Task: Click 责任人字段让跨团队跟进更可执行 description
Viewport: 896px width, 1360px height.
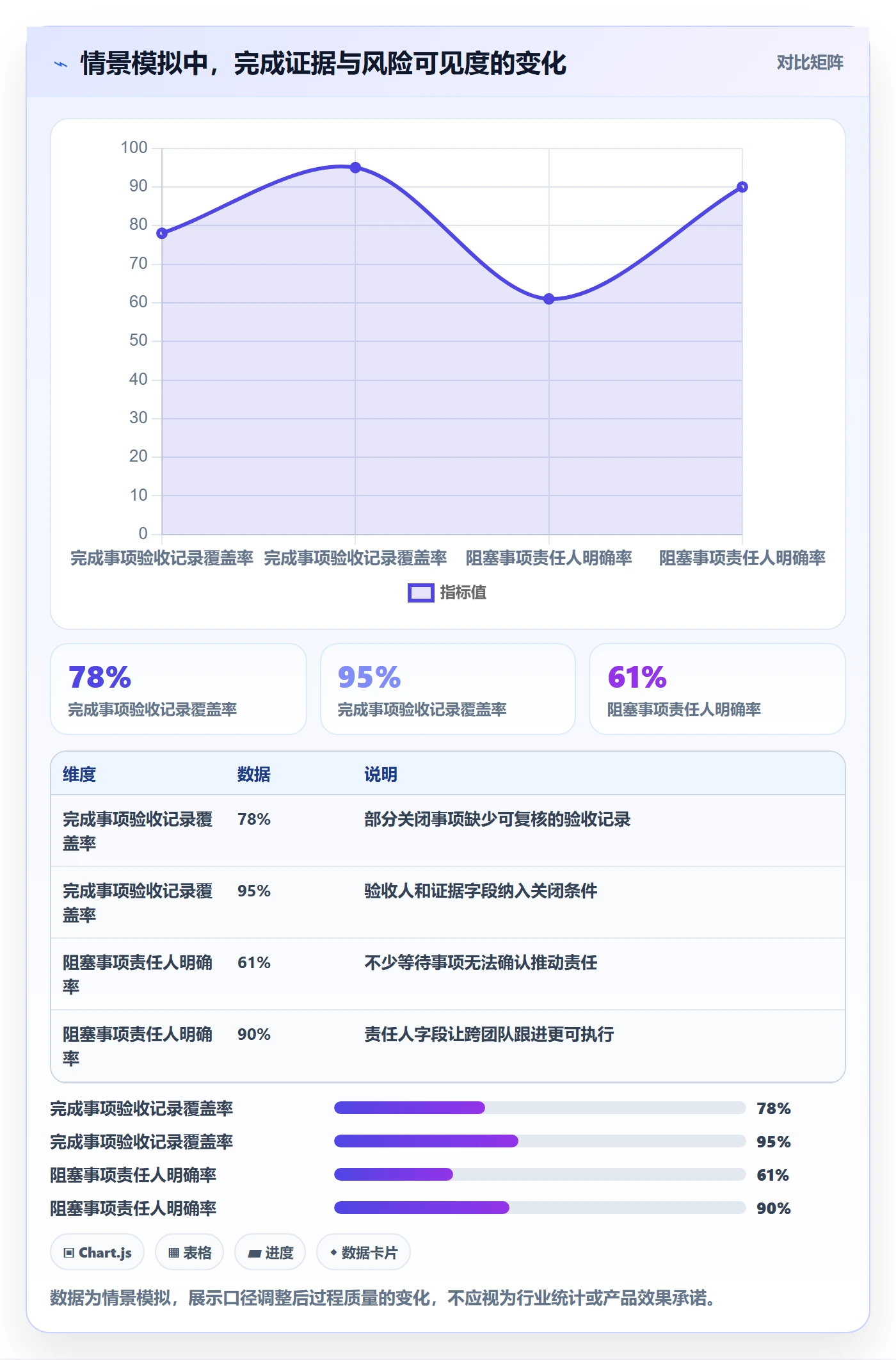Action: [x=489, y=1034]
